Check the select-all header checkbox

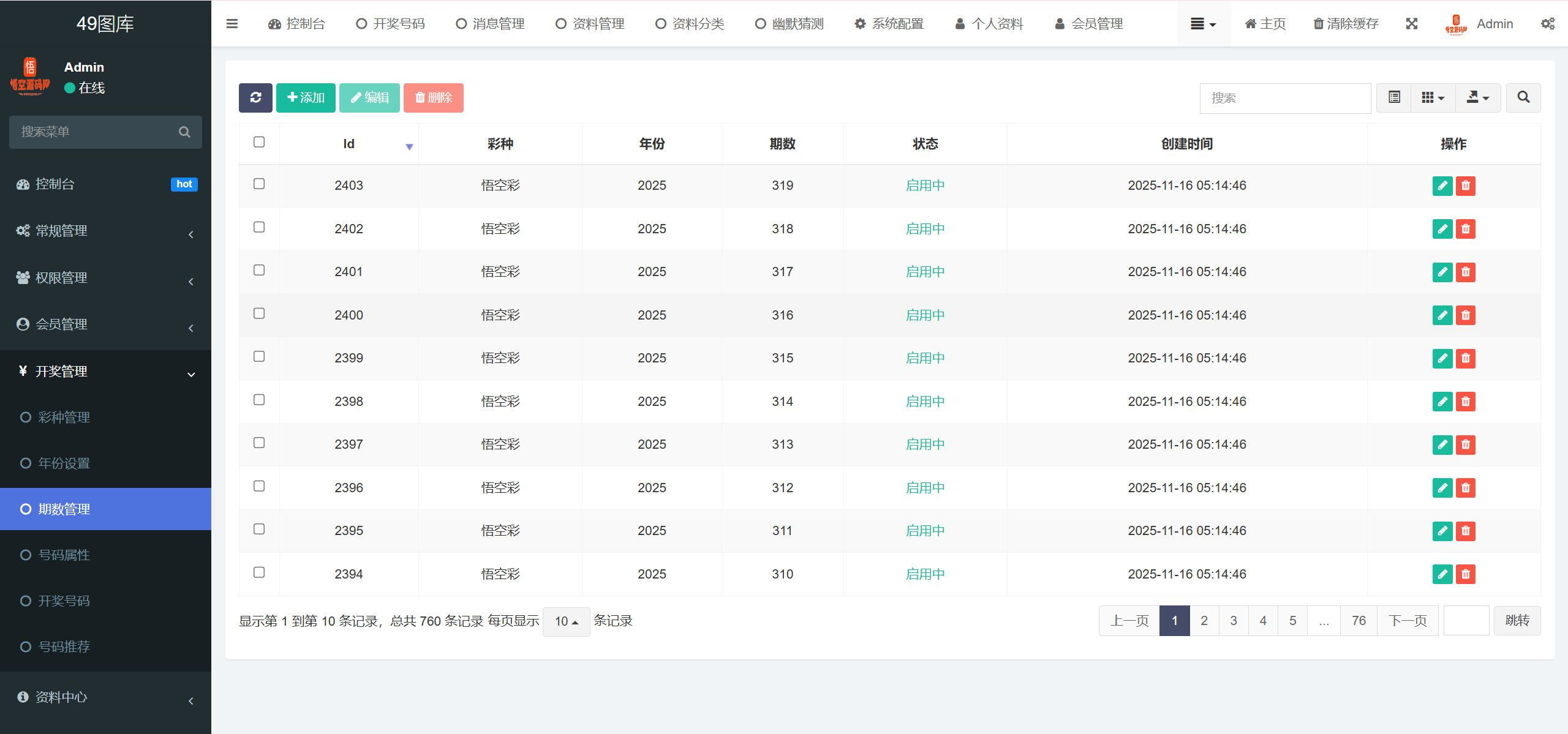click(259, 142)
